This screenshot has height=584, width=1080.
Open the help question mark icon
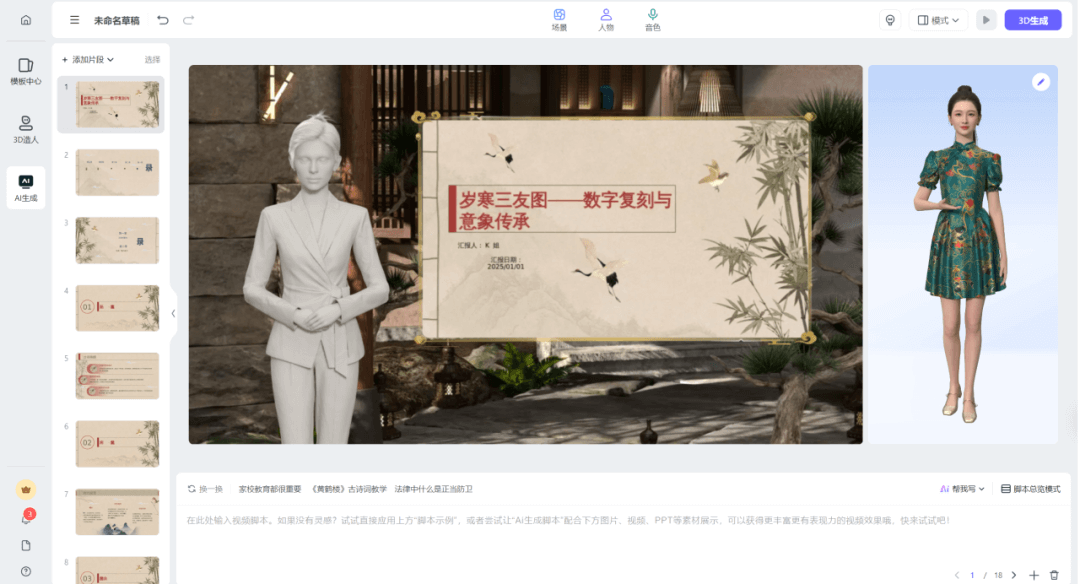(x=25, y=571)
